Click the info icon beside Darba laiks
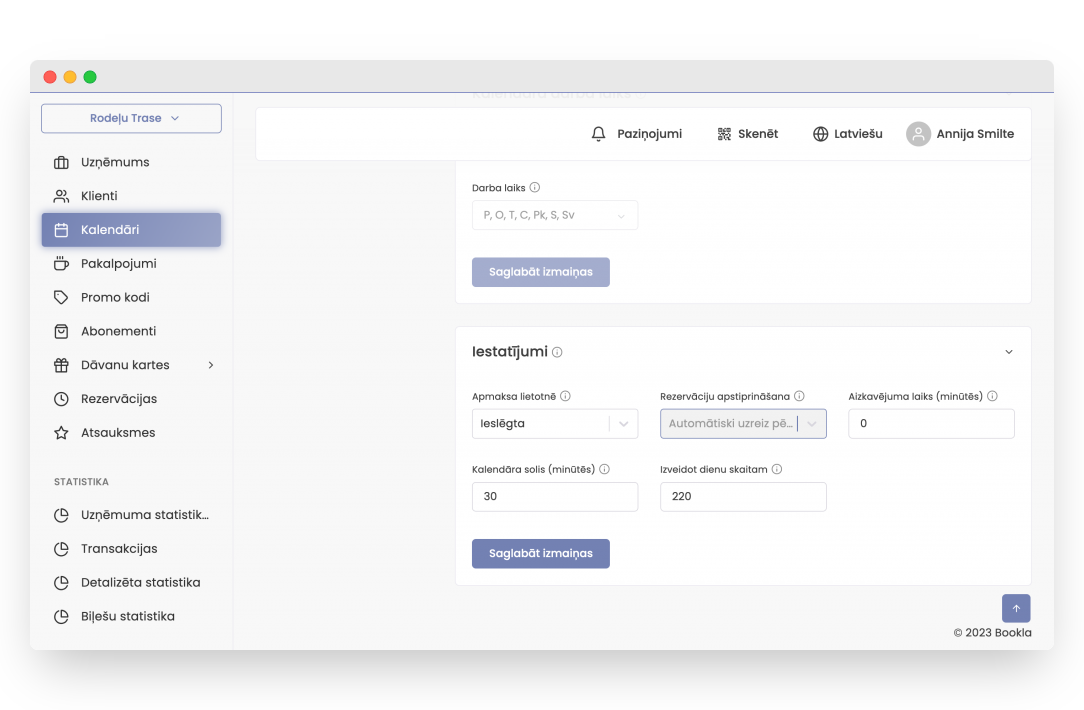 pos(535,187)
